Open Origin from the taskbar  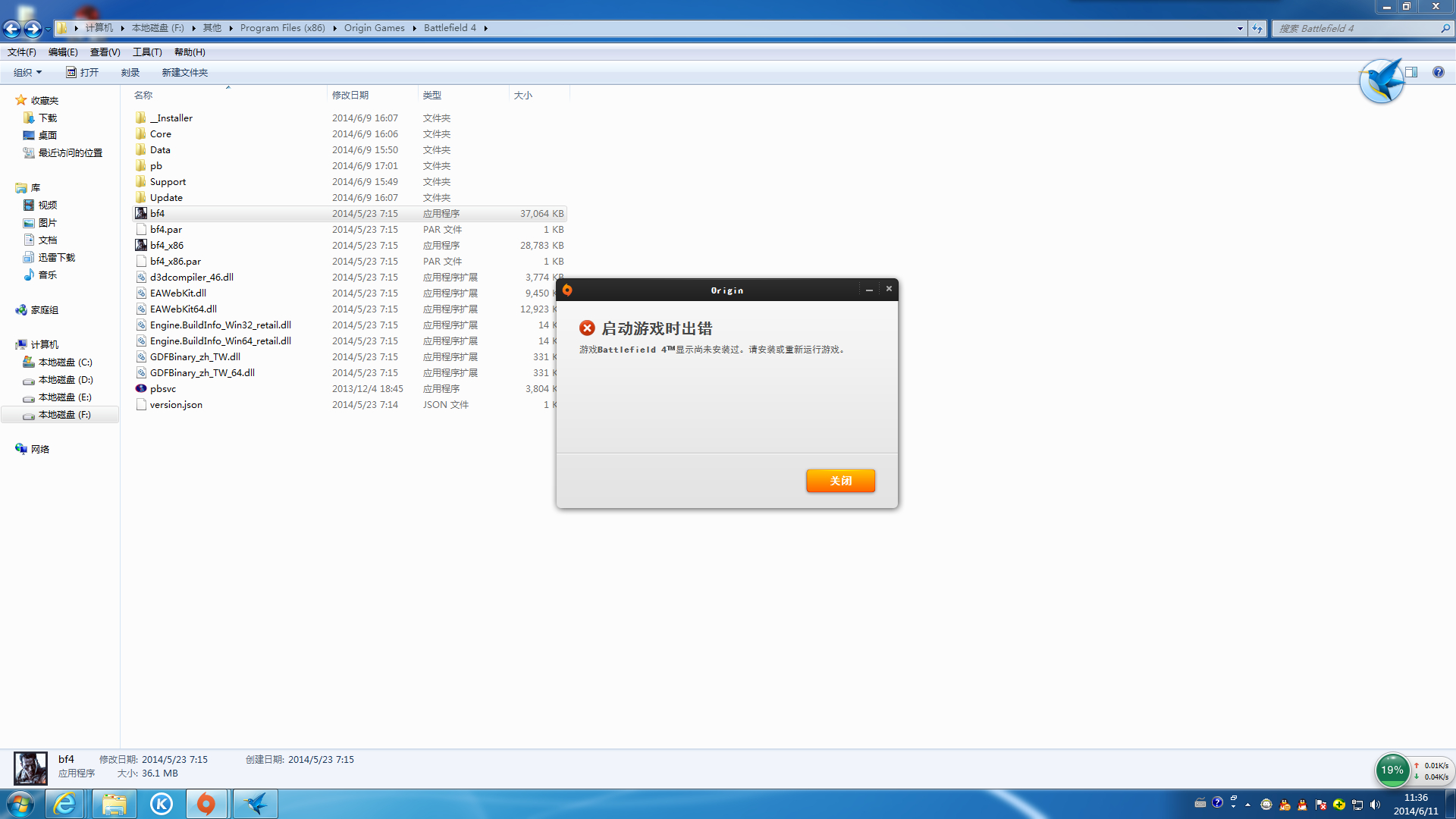(x=206, y=804)
